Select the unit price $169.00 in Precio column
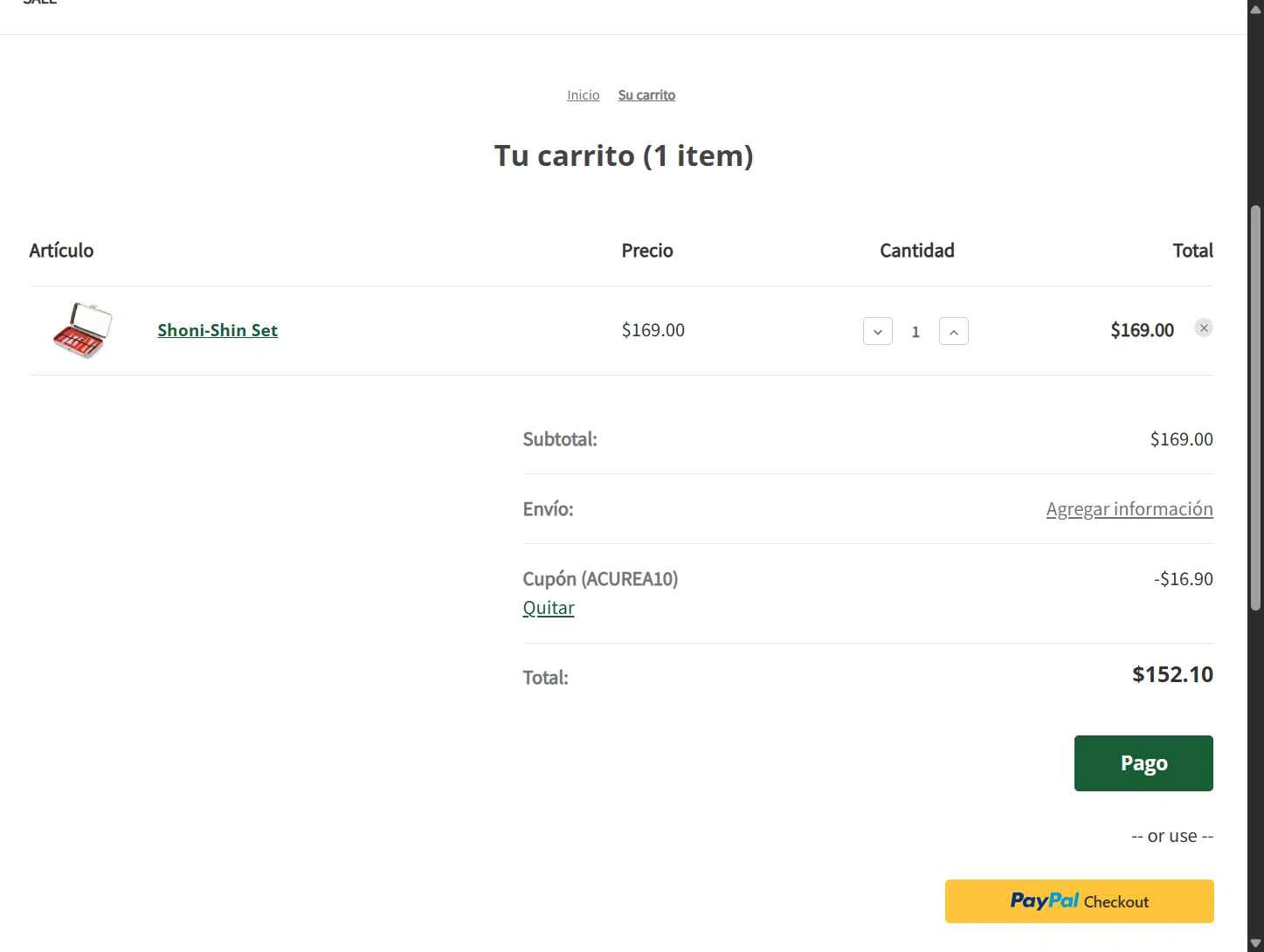Screen dimensions: 1264x952 (653, 330)
